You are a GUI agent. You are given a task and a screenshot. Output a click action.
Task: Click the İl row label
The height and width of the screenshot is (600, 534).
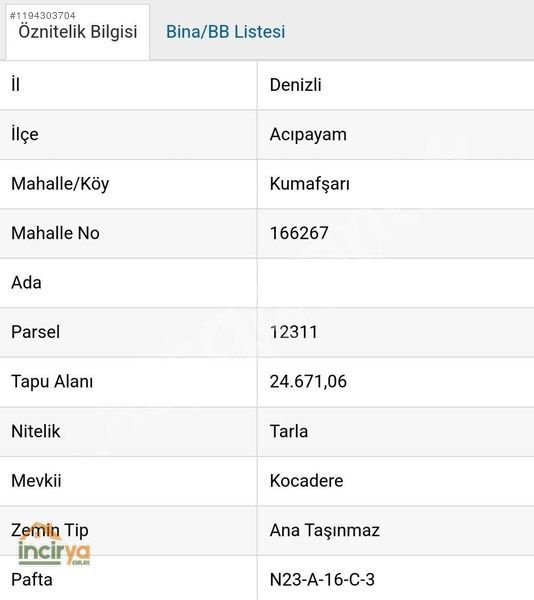point(15,85)
